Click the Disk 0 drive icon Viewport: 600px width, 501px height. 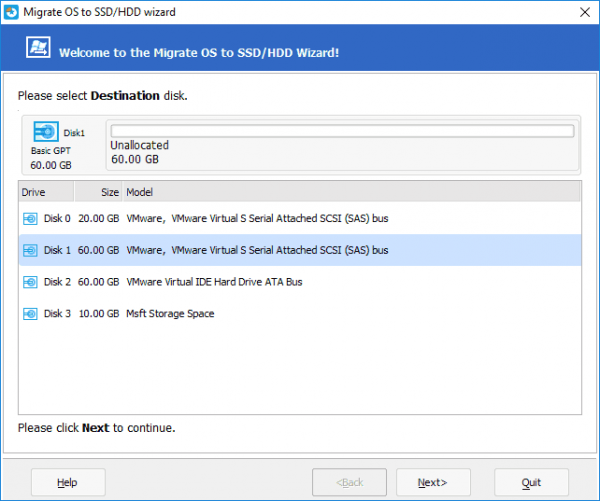[29, 218]
